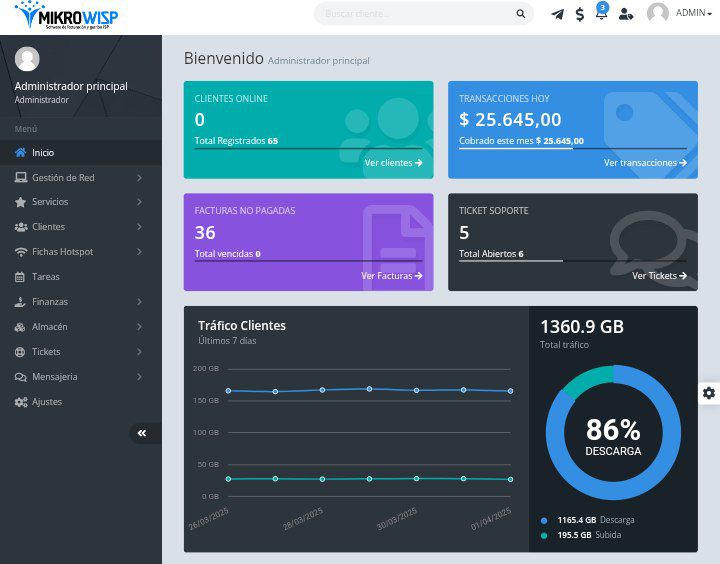The image size is (720, 564).
Task: Open Ajustes in the sidebar
Action: [46, 402]
